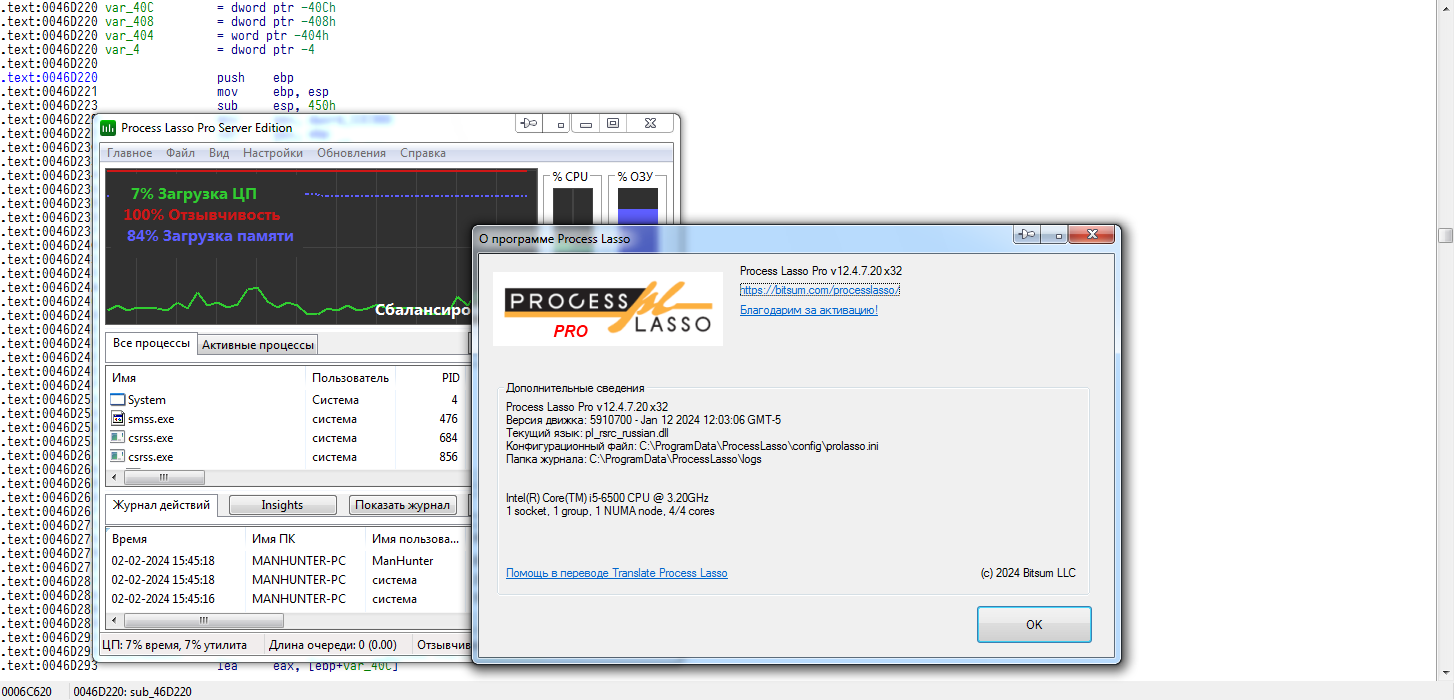The width and height of the screenshot is (1454, 700).
Task: Click the 'Время' log column header
Action: pos(175,538)
